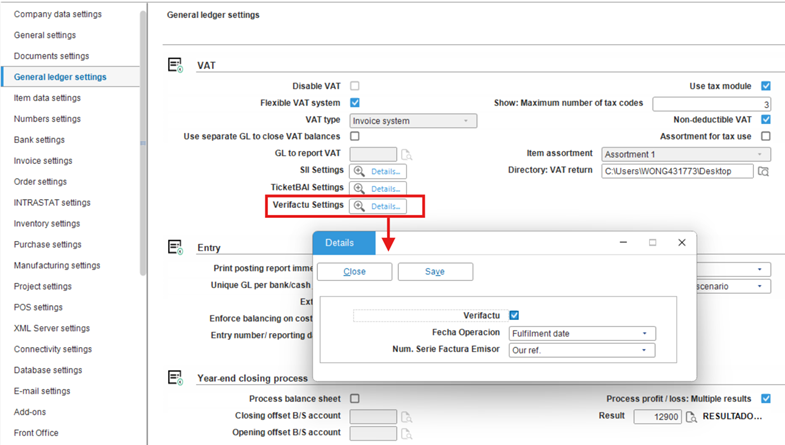Viewport: 785px width, 445px height.
Task: Uncheck the Use tax module checkbox
Action: click(766, 86)
